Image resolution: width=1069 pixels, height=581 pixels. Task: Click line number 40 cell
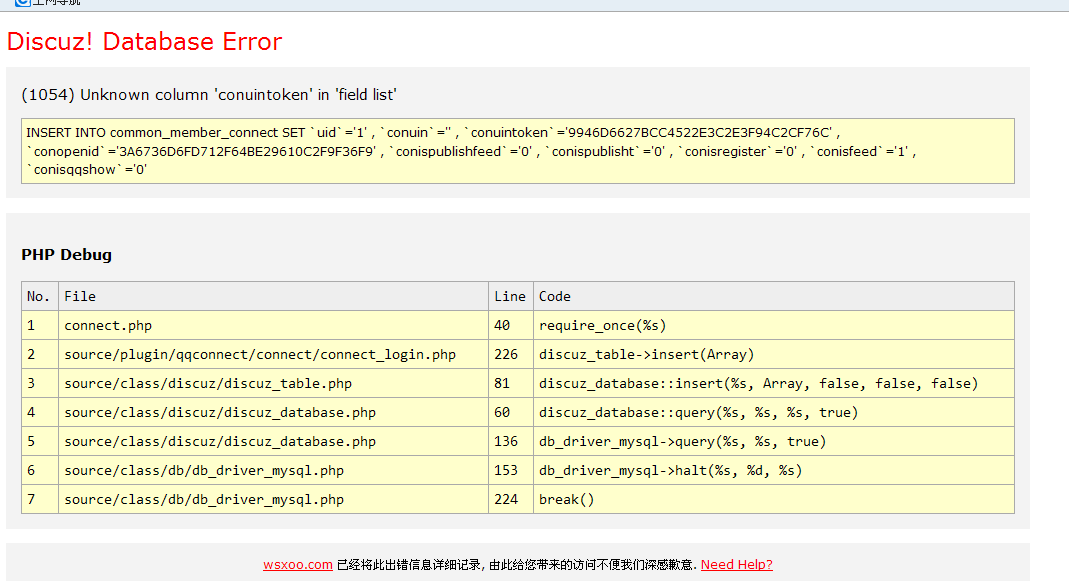[511, 325]
